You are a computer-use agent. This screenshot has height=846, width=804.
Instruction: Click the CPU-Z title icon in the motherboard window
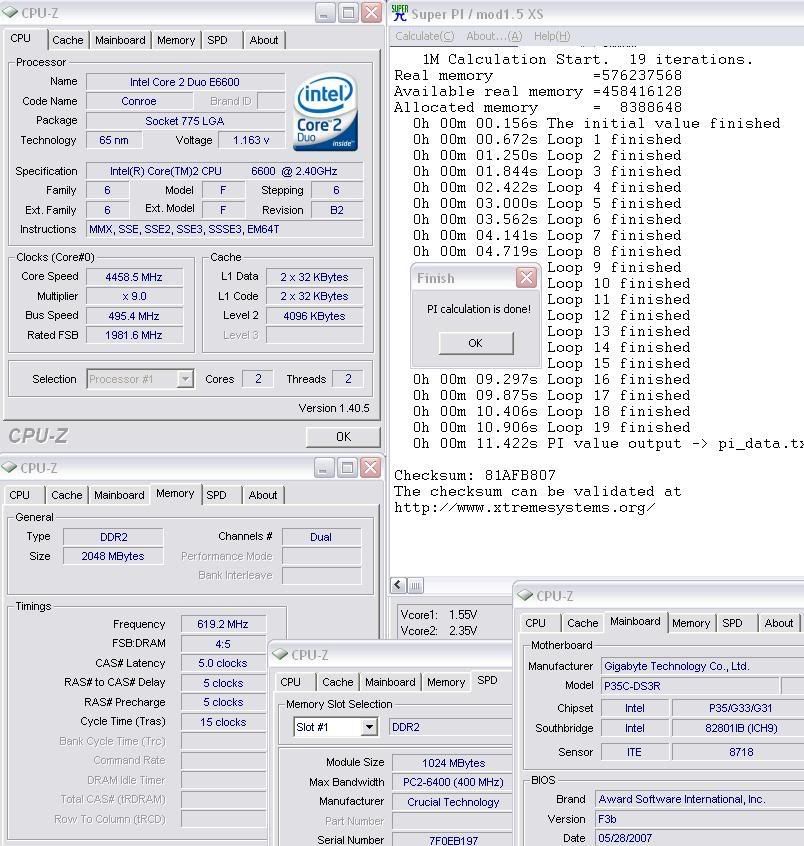pos(525,595)
